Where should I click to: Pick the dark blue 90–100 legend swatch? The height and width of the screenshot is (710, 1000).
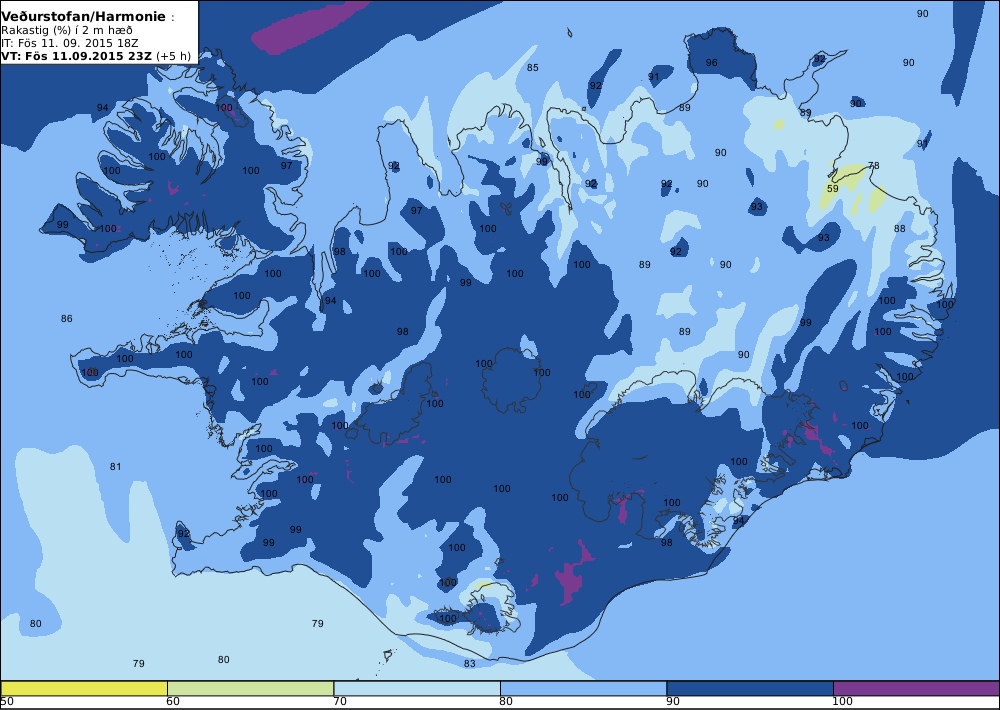point(750,688)
